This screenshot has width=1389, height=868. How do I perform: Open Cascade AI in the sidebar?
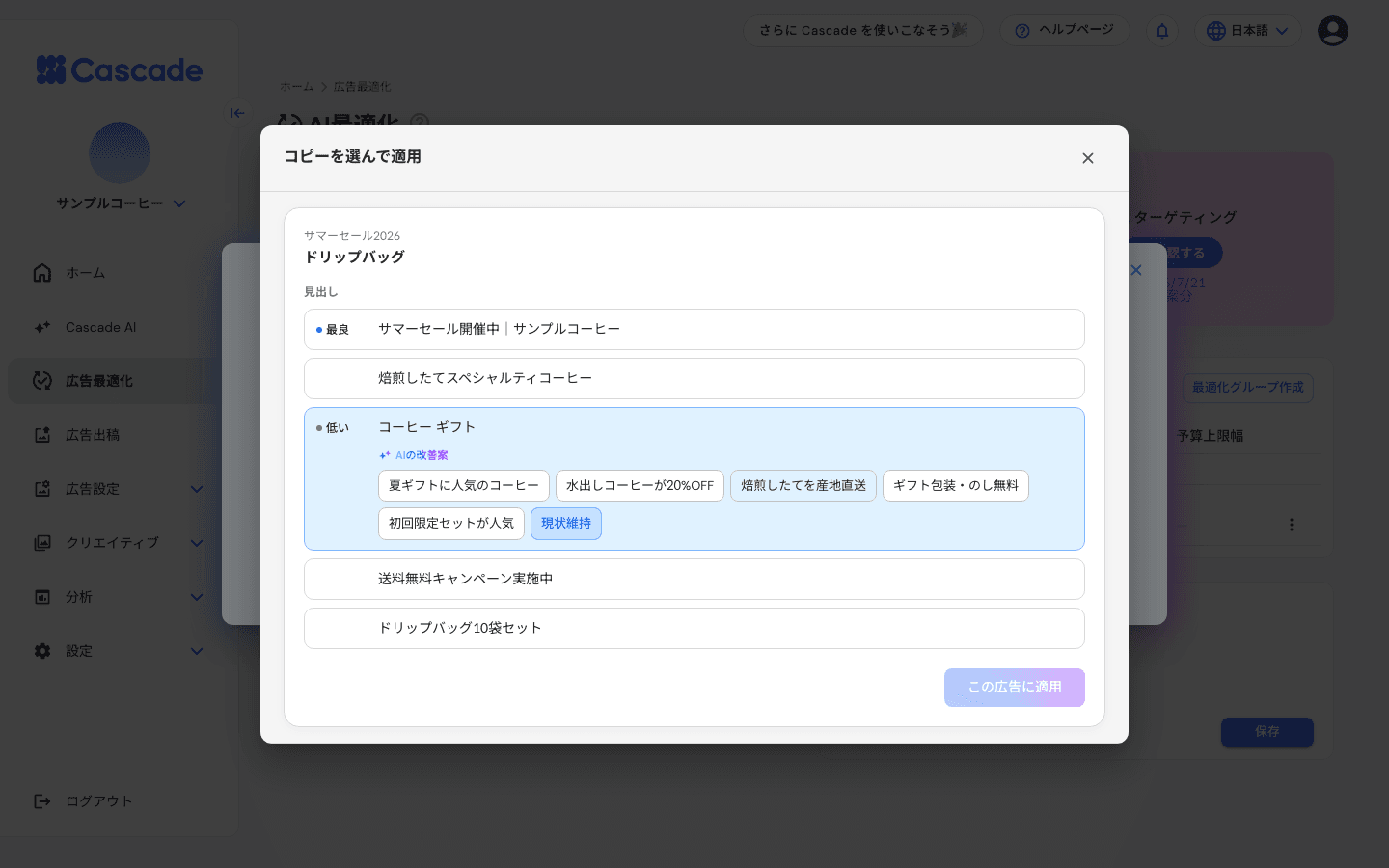click(120, 327)
